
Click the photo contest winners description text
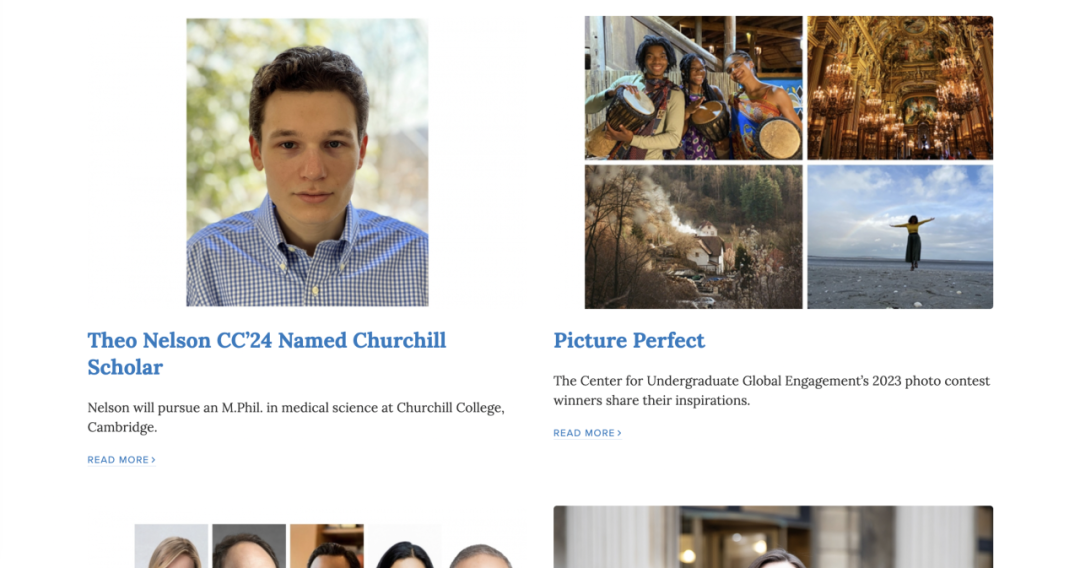pos(771,390)
